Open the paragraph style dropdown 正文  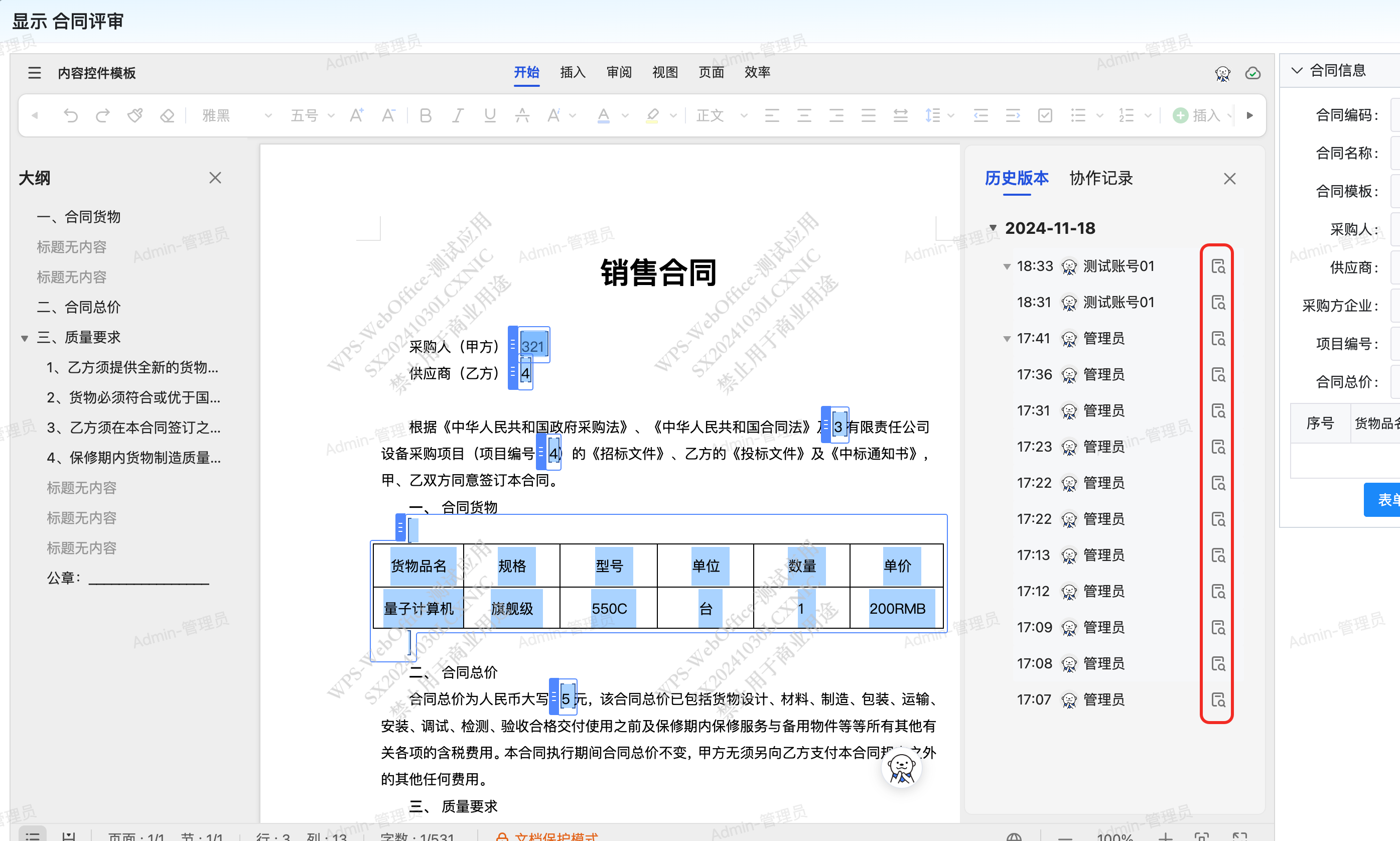pyautogui.click(x=723, y=115)
